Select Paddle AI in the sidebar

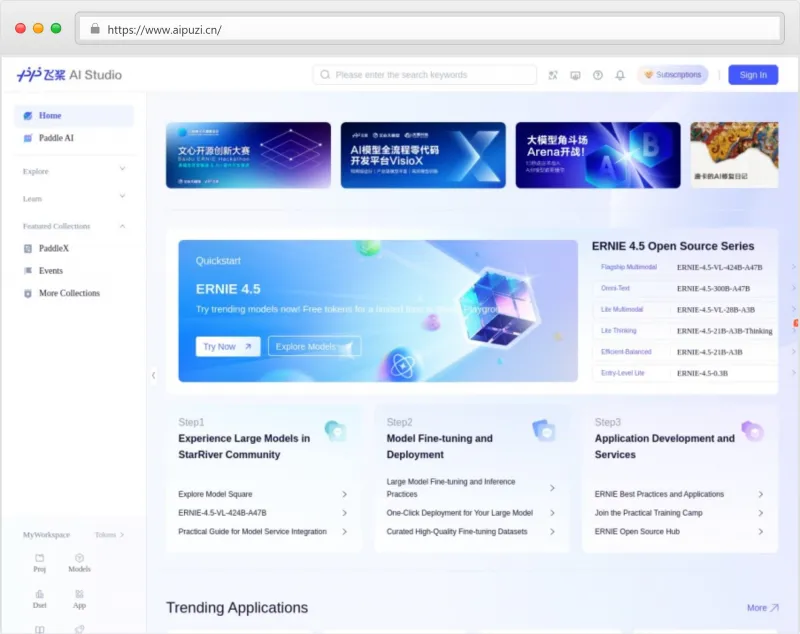(x=56, y=138)
